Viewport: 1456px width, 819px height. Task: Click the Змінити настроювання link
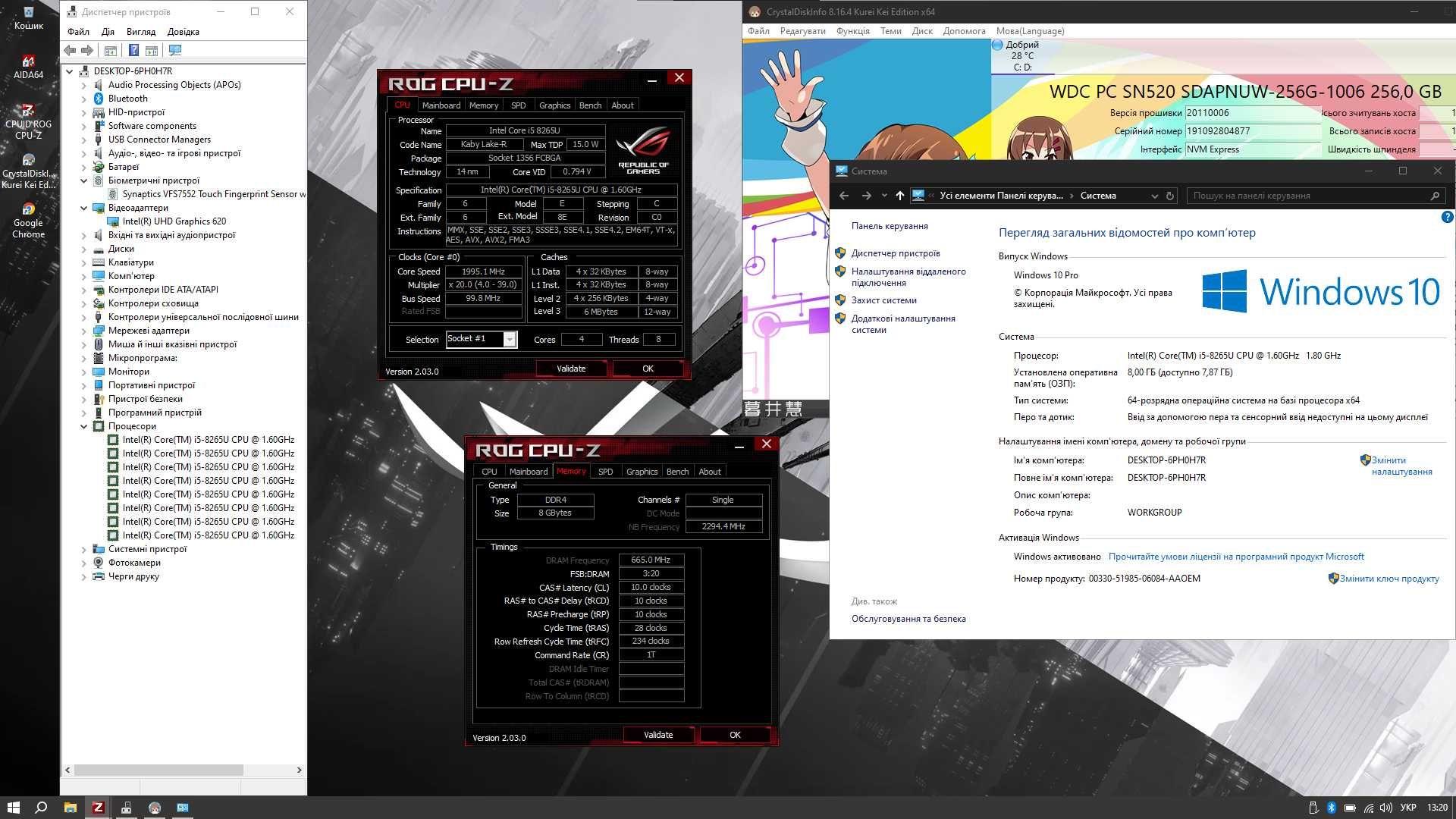[1401, 466]
